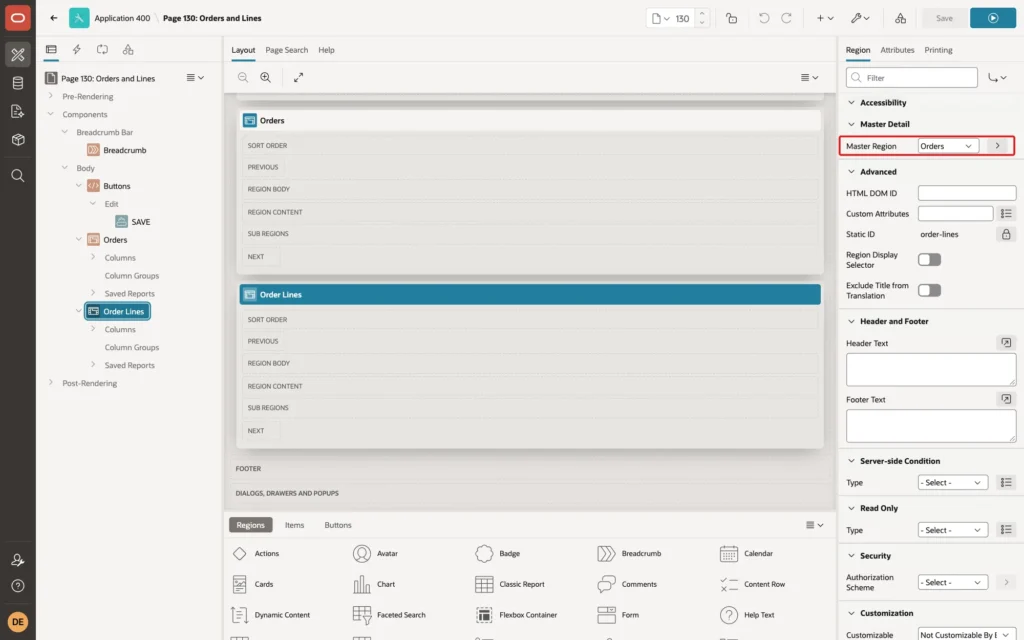Screen dimensions: 1024x640
Task: Click the Undo icon
Action: (763, 18)
